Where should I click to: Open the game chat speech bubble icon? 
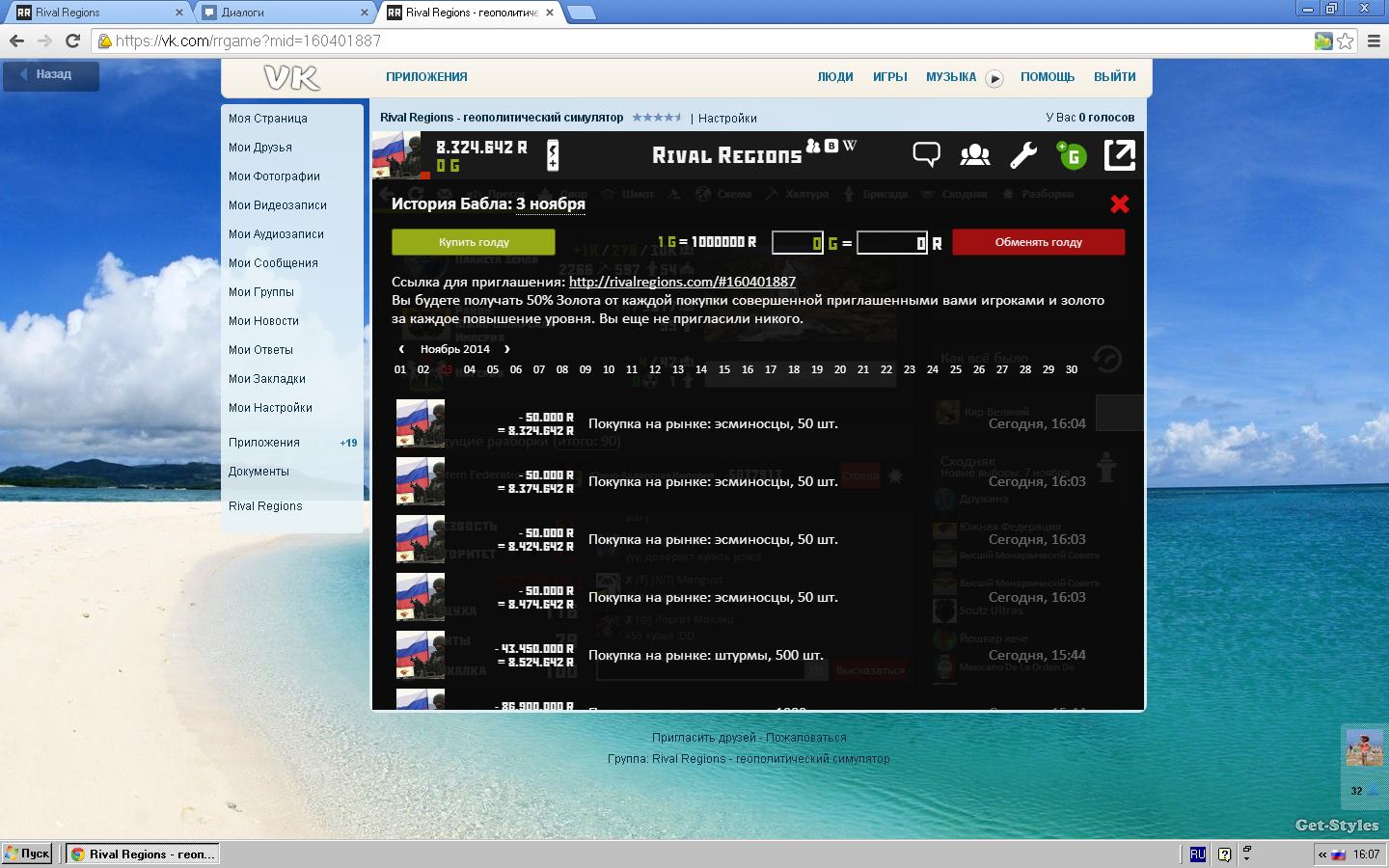pyautogui.click(x=926, y=154)
